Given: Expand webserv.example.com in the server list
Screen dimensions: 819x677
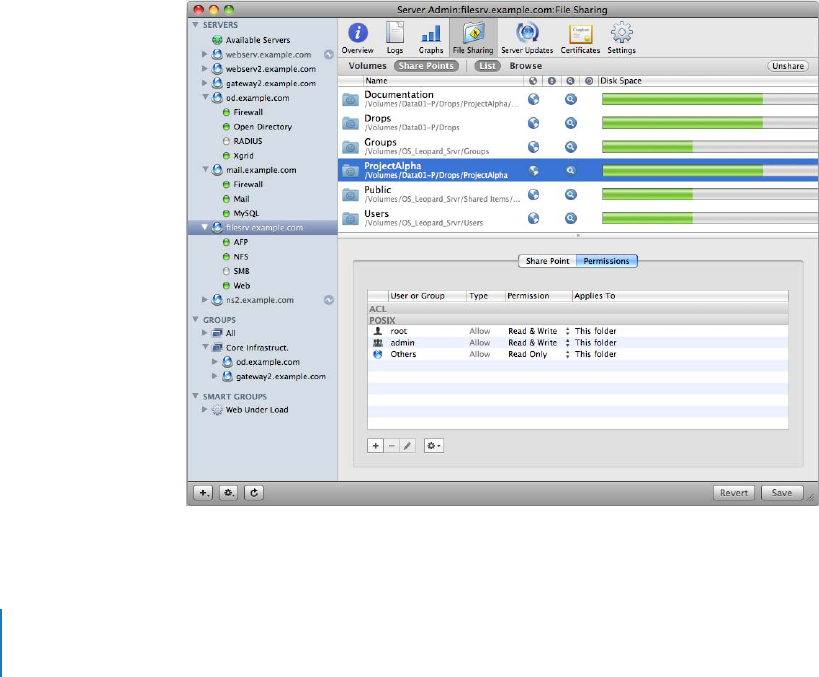Looking at the screenshot, I should (x=205, y=54).
